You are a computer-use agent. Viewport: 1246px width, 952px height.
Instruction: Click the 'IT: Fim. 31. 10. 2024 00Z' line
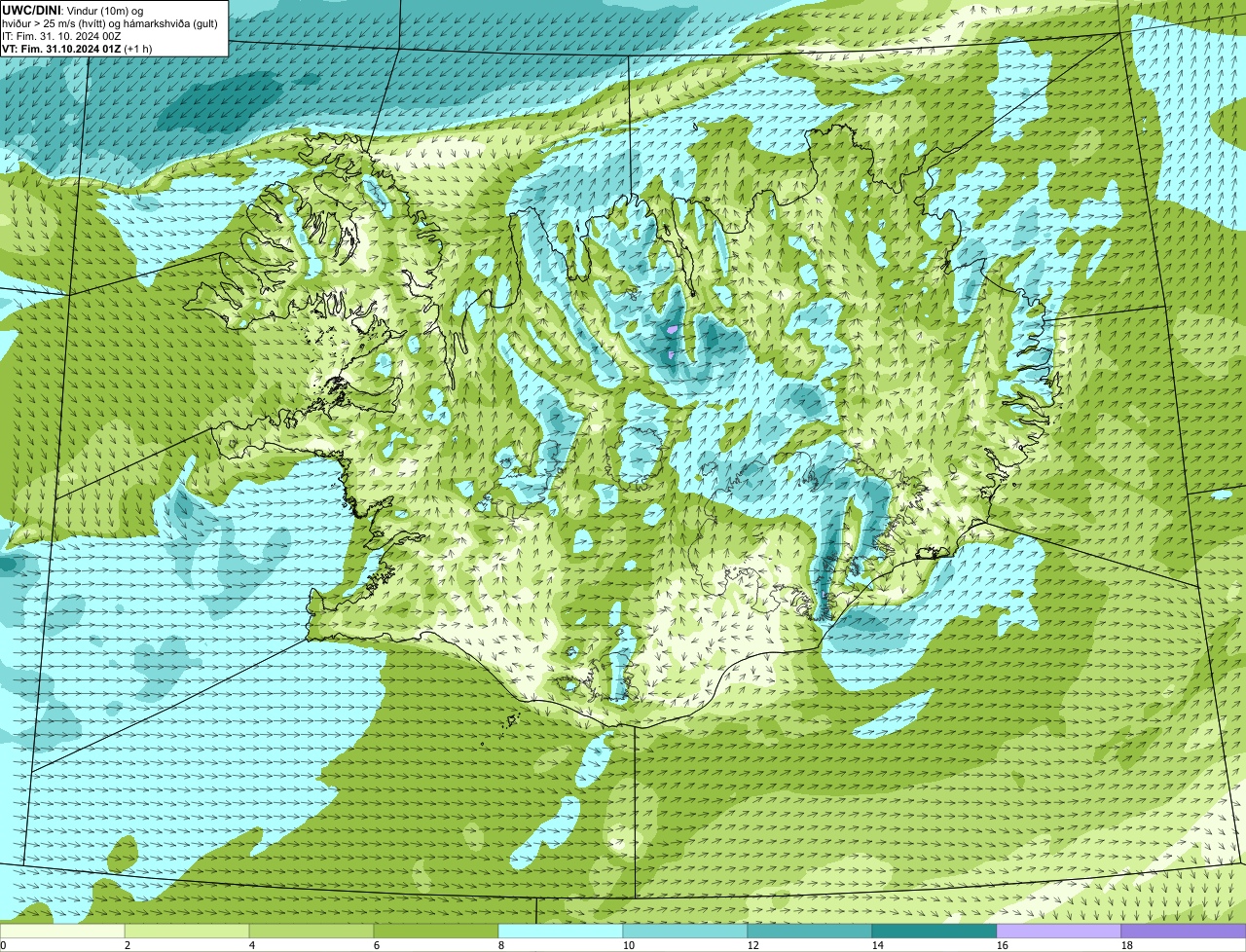(61, 35)
